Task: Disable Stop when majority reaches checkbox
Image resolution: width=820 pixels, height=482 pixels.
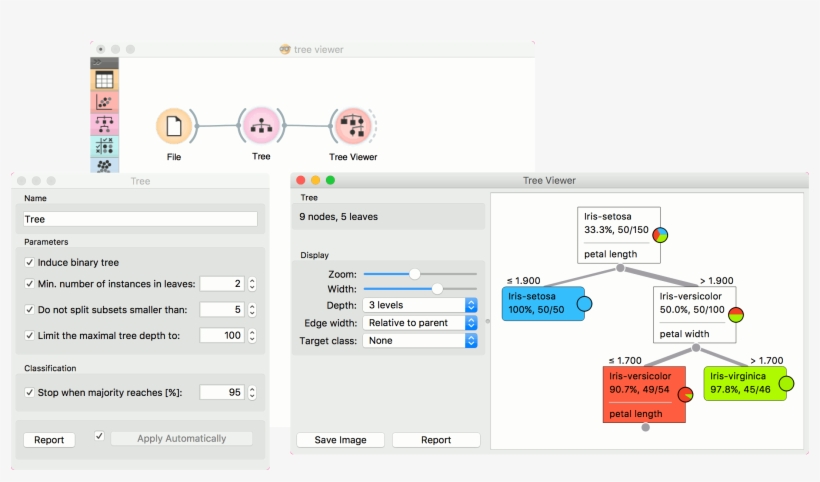Action: click(30, 393)
